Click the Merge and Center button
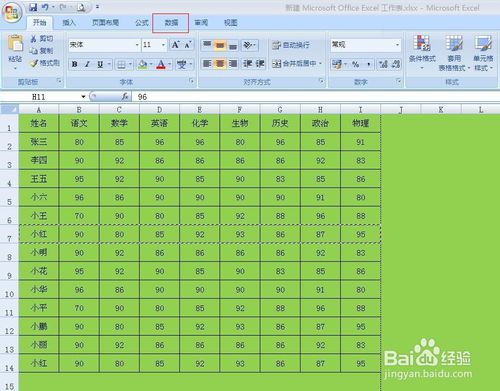Image resolution: width=500 pixels, height=391 pixels. point(297,63)
